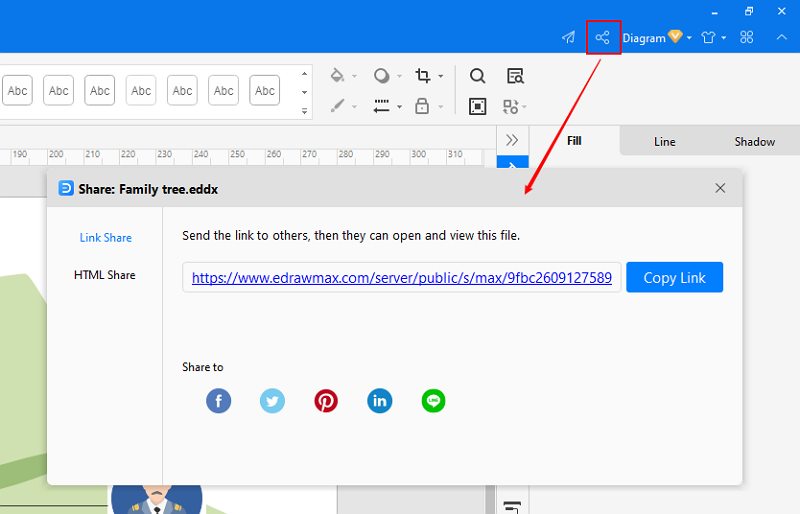Screen dimensions: 800x514
Task: Minimize the application window
Action: click(x=714, y=12)
